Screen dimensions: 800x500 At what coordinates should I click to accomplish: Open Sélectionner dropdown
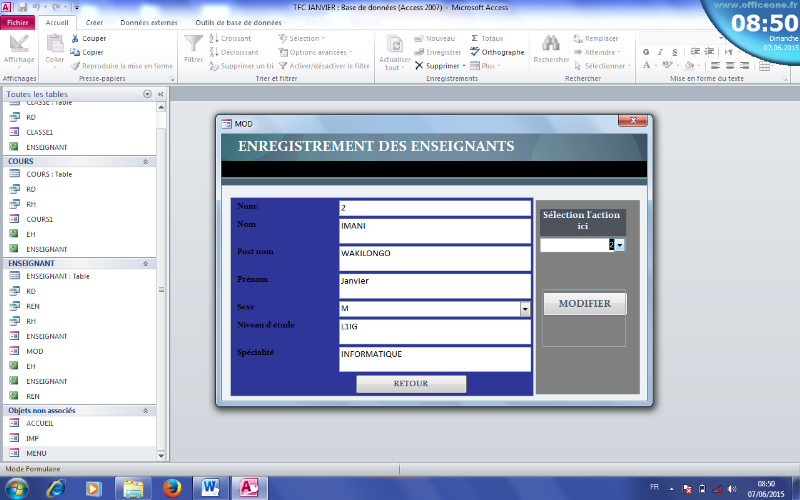point(602,66)
